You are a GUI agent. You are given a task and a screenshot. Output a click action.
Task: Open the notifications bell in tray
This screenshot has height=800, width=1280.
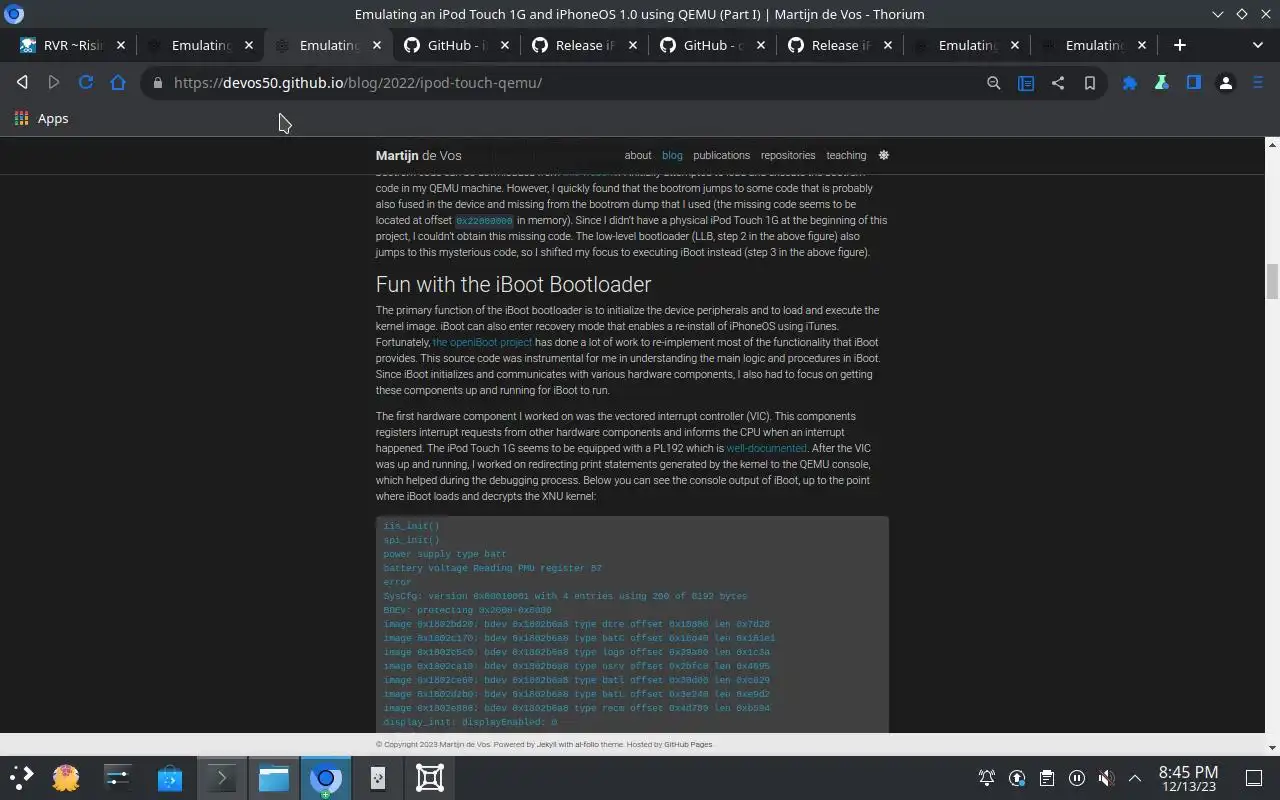click(987, 778)
